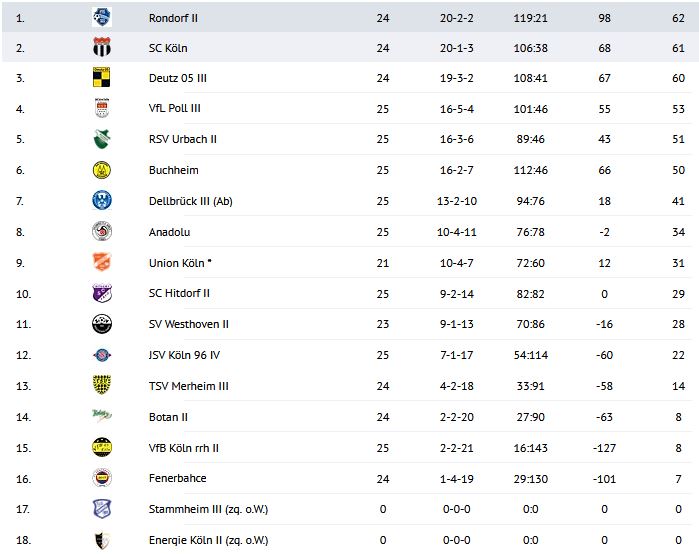Click the Union Köln orange crest
The image size is (699, 554).
point(102,263)
